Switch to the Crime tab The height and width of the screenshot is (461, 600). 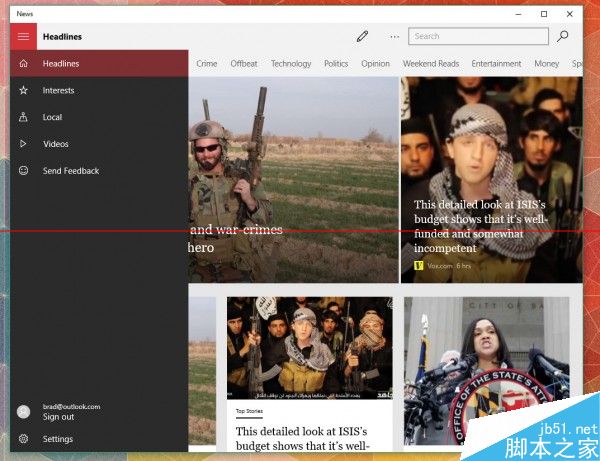[x=207, y=64]
